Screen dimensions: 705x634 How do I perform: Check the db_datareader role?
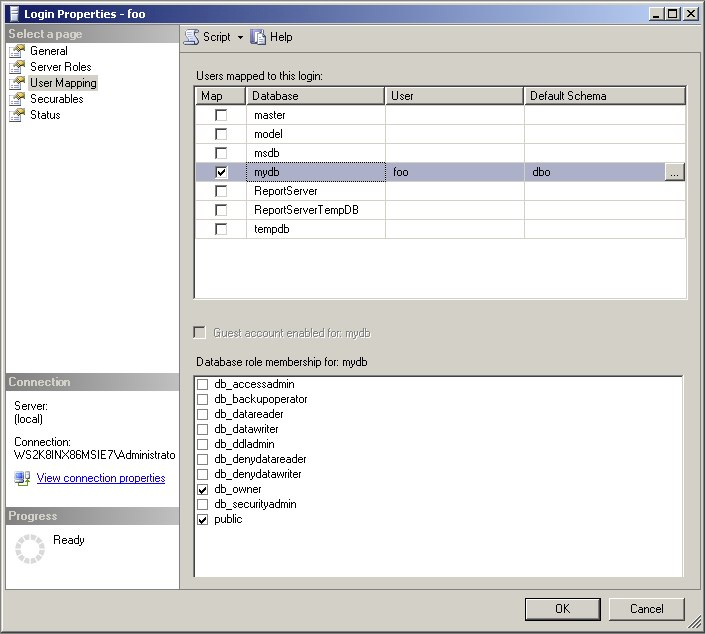click(x=203, y=415)
